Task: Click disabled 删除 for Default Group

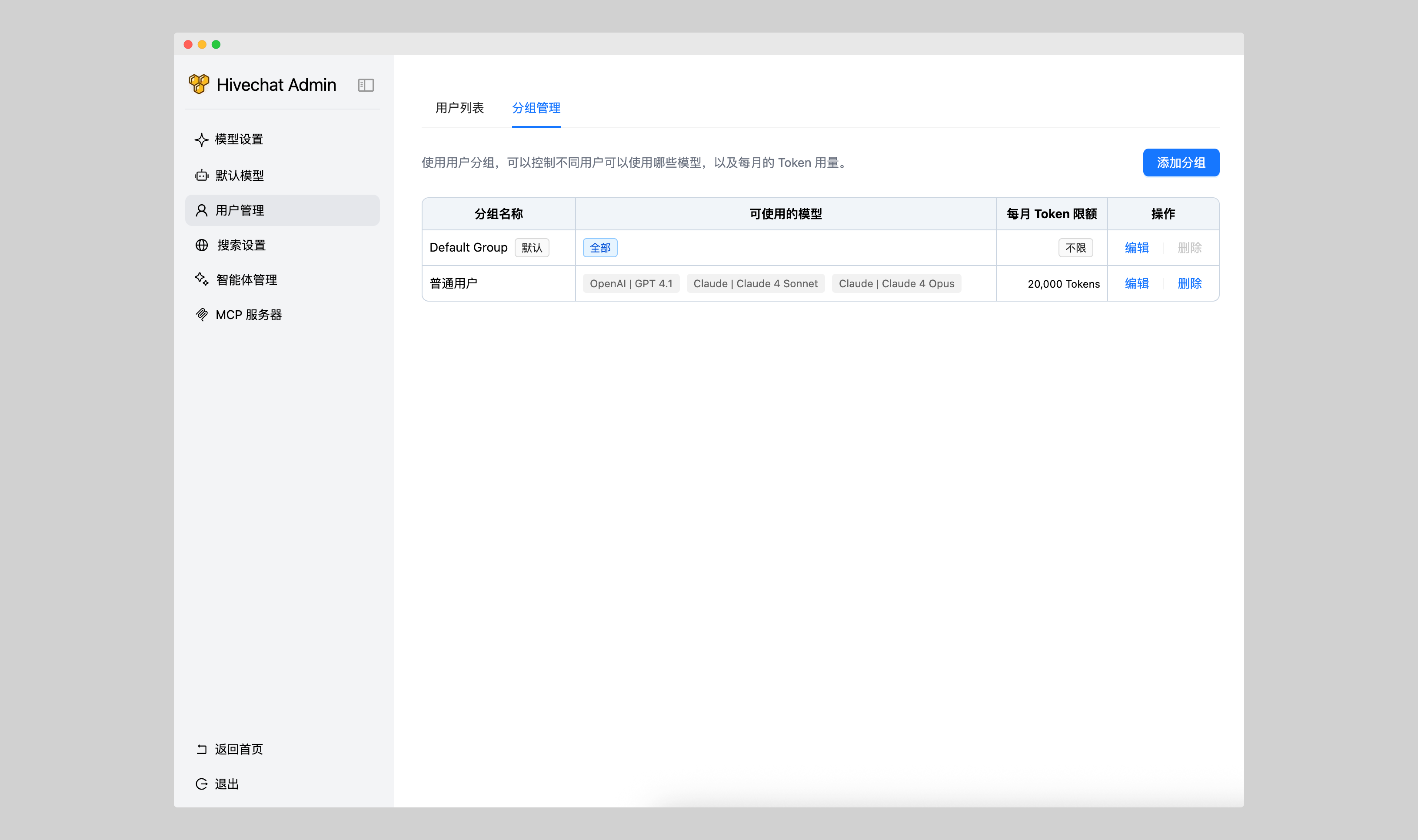Action: pyautogui.click(x=1189, y=248)
